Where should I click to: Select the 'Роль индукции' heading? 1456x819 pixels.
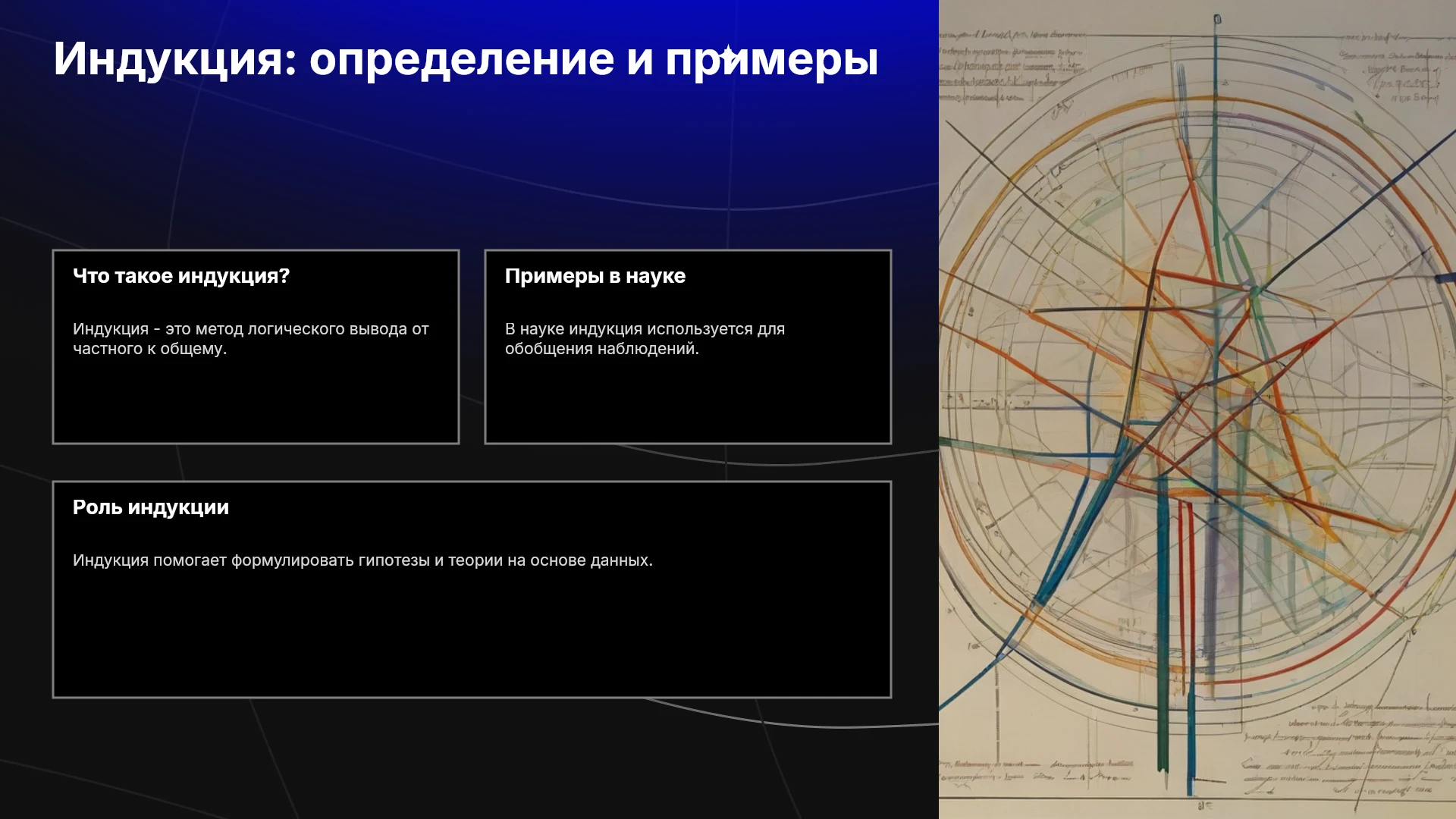151,507
